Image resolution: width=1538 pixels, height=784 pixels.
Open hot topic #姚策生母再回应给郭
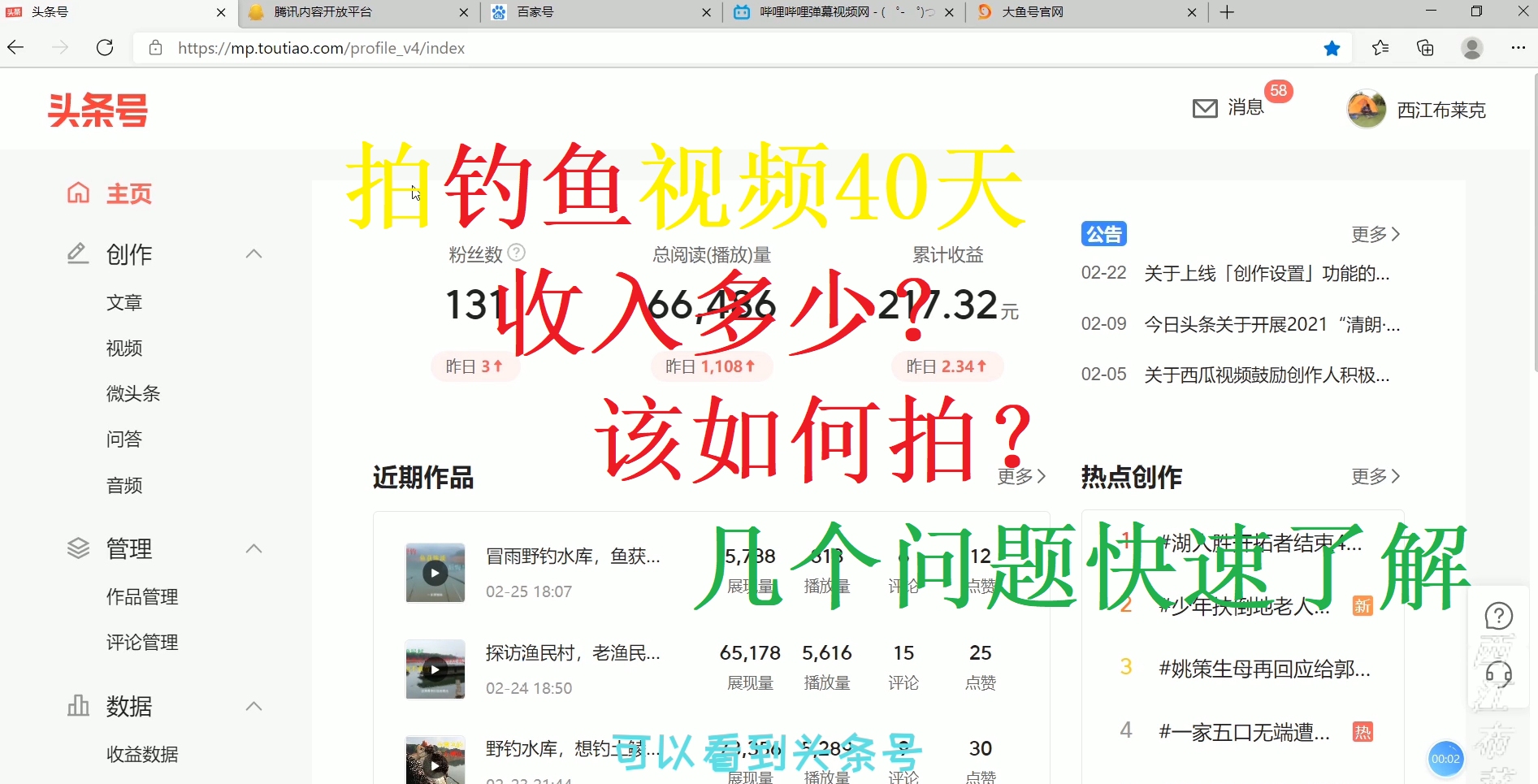pos(1264,668)
